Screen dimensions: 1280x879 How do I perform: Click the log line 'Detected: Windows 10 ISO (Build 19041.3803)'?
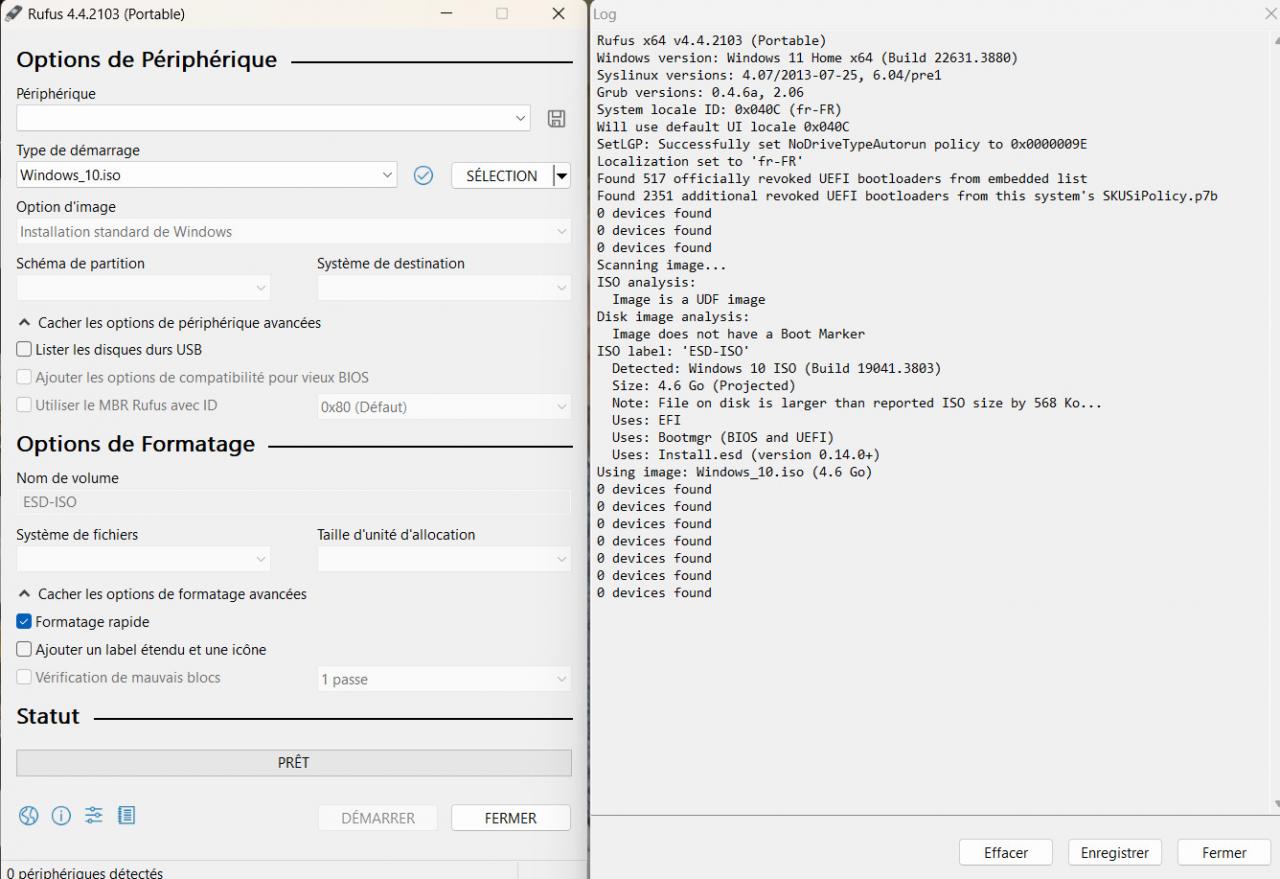point(777,368)
